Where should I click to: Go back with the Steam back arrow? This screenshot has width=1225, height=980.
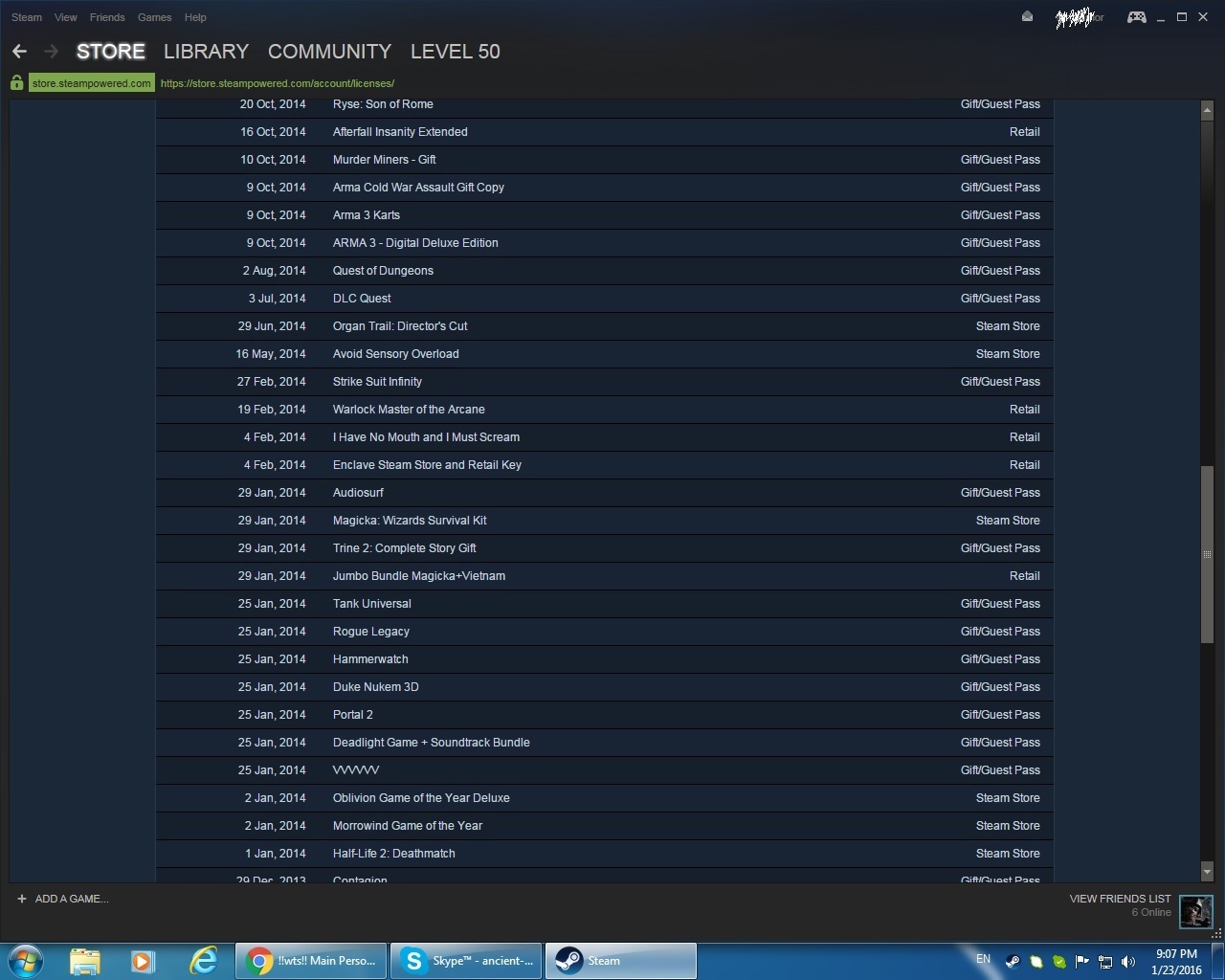pyautogui.click(x=19, y=52)
